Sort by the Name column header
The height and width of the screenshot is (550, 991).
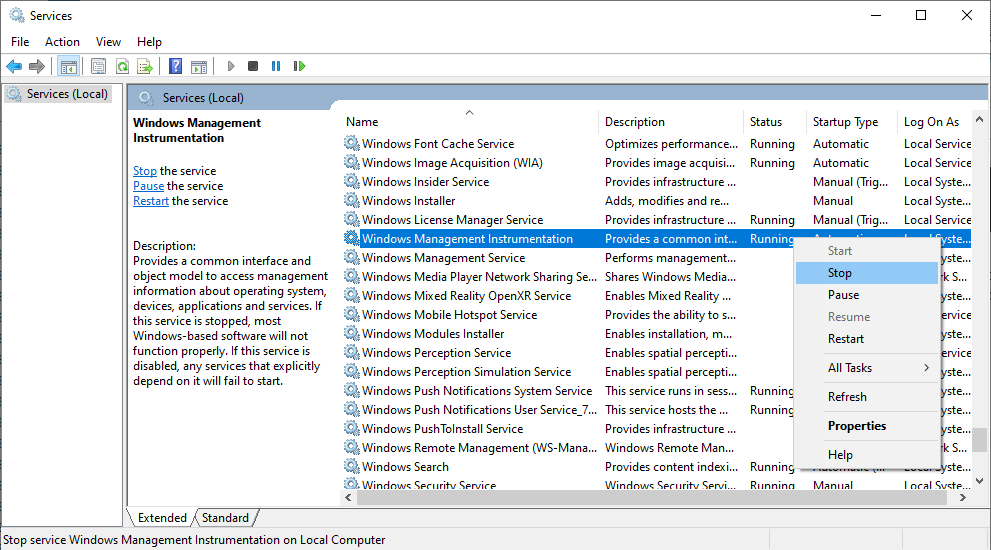468,122
